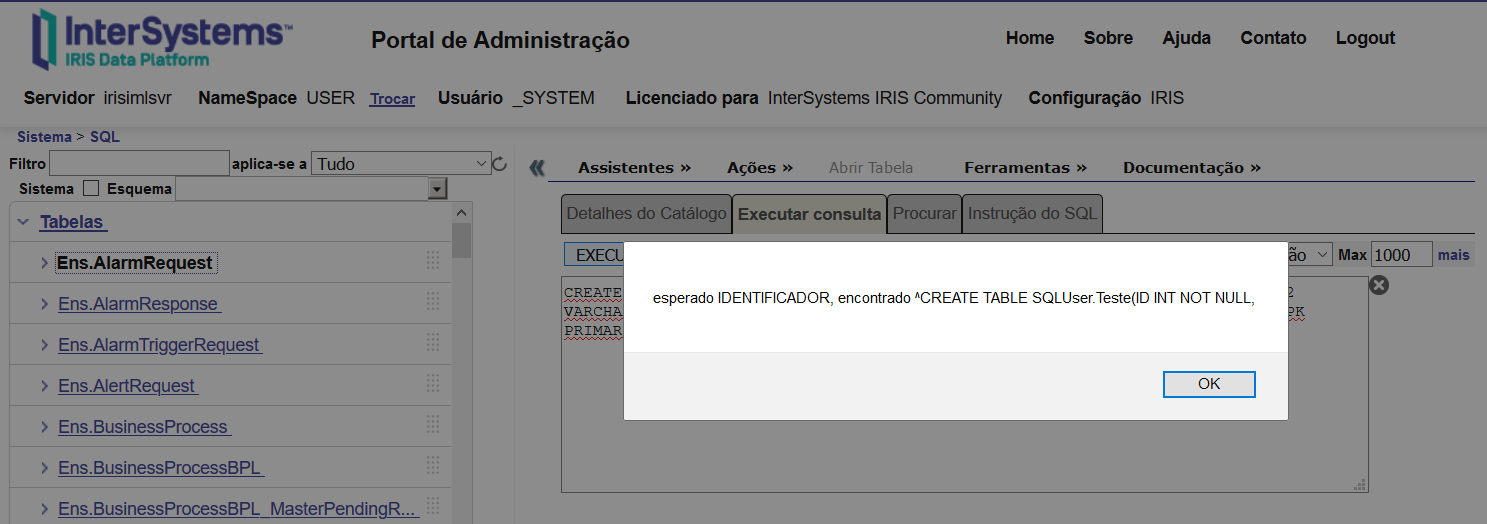Toggle the Sistema checkbox
The image size is (1487, 524).
pos(91,188)
